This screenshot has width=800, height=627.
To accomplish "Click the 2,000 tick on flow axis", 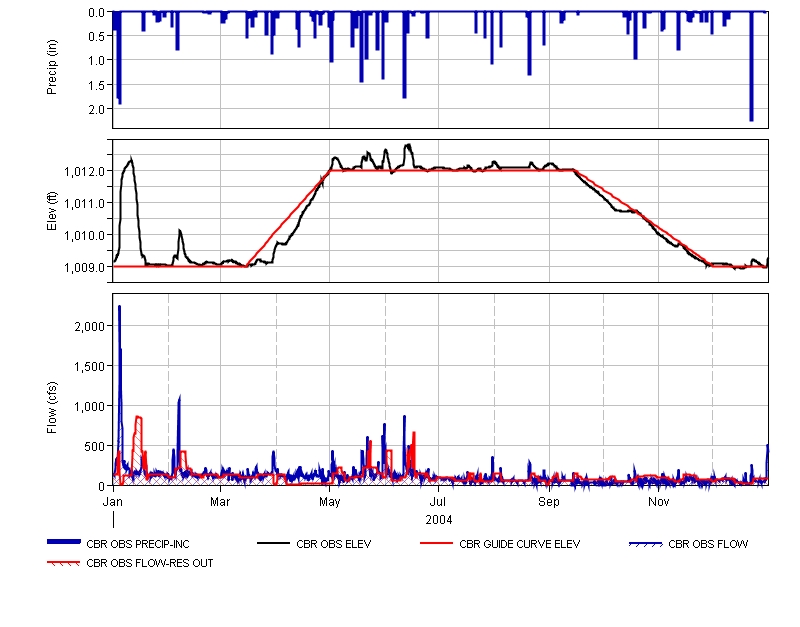I will click(x=89, y=327).
